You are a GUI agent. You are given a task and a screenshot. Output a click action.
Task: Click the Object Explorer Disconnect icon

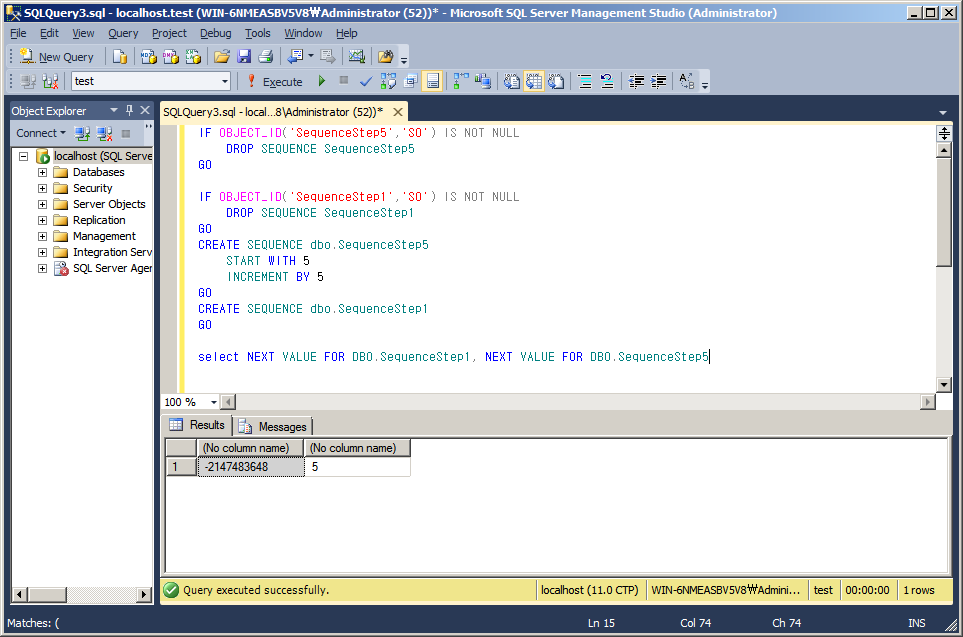tap(104, 133)
